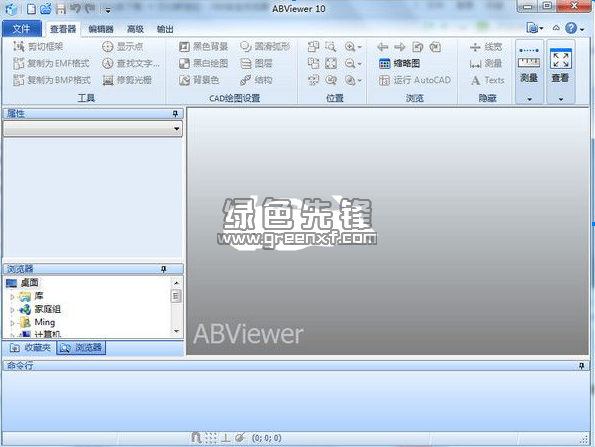Click the large 测量 ruler button
This screenshot has height=447, width=595.
(x=529, y=65)
